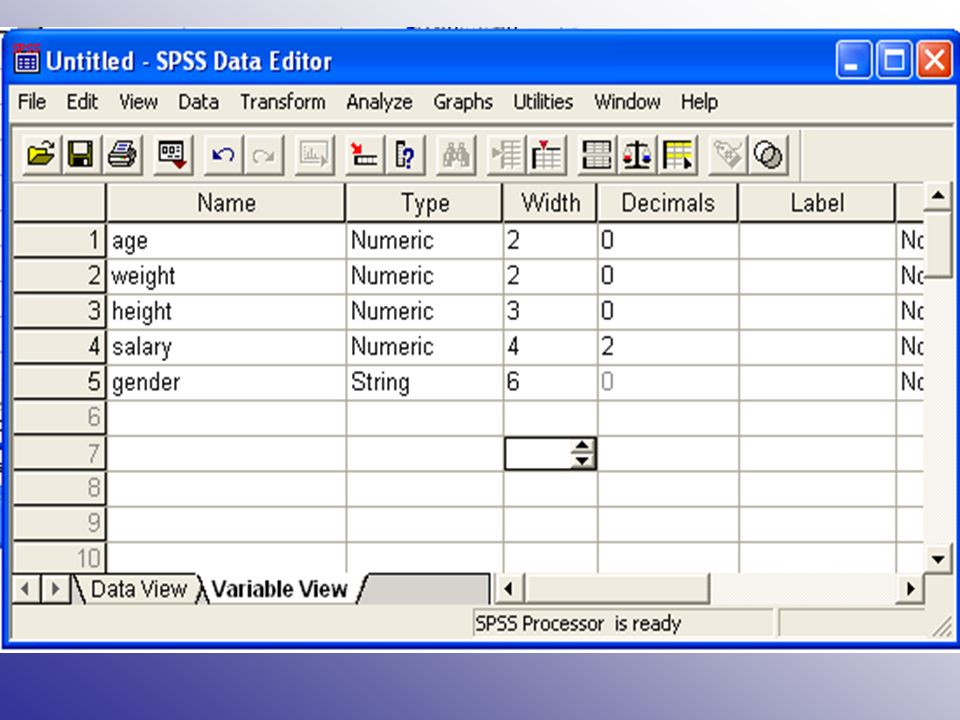
Task: Click the Name column header
Action: (226, 203)
